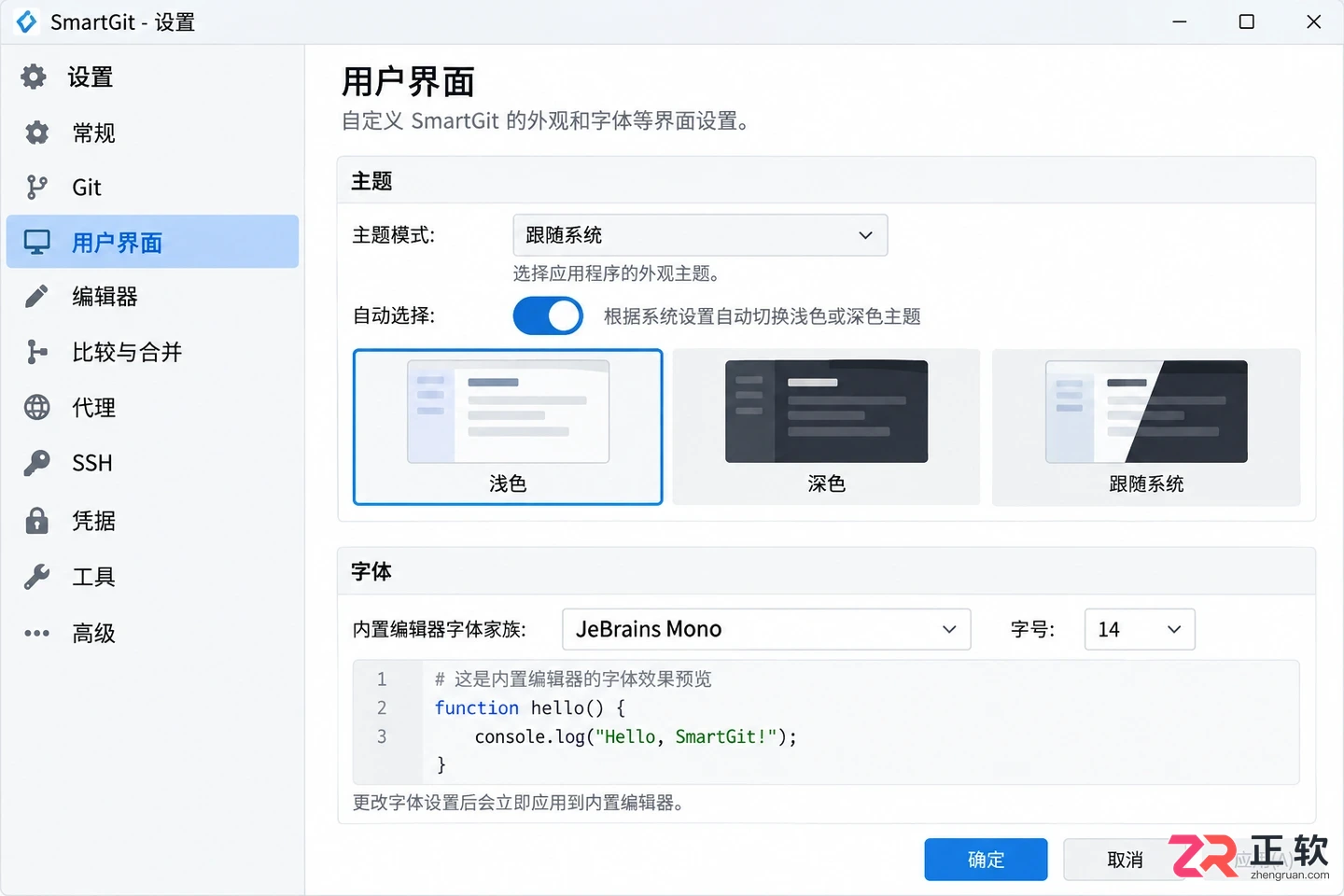This screenshot has width=1344, height=896.
Task: Open the 主题模式 dropdown showing 跟随系统
Action: tap(700, 235)
